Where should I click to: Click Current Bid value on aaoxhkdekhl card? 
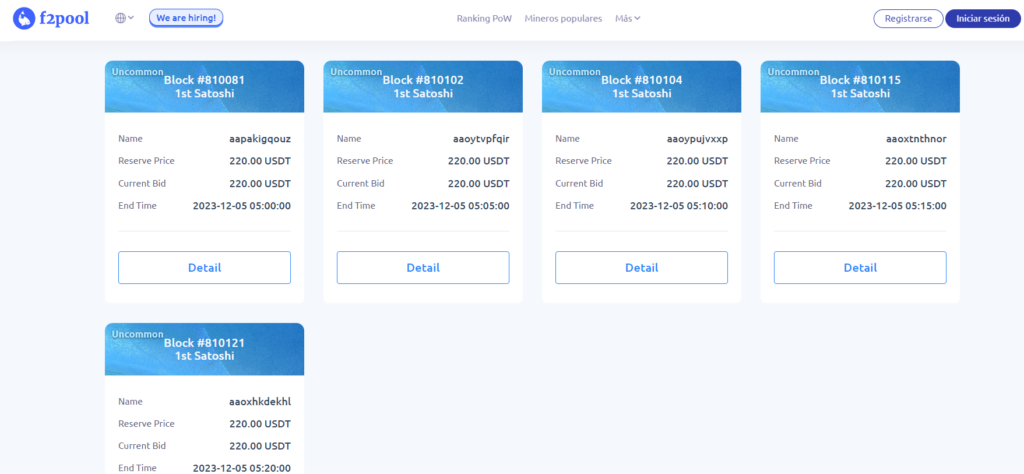point(260,446)
